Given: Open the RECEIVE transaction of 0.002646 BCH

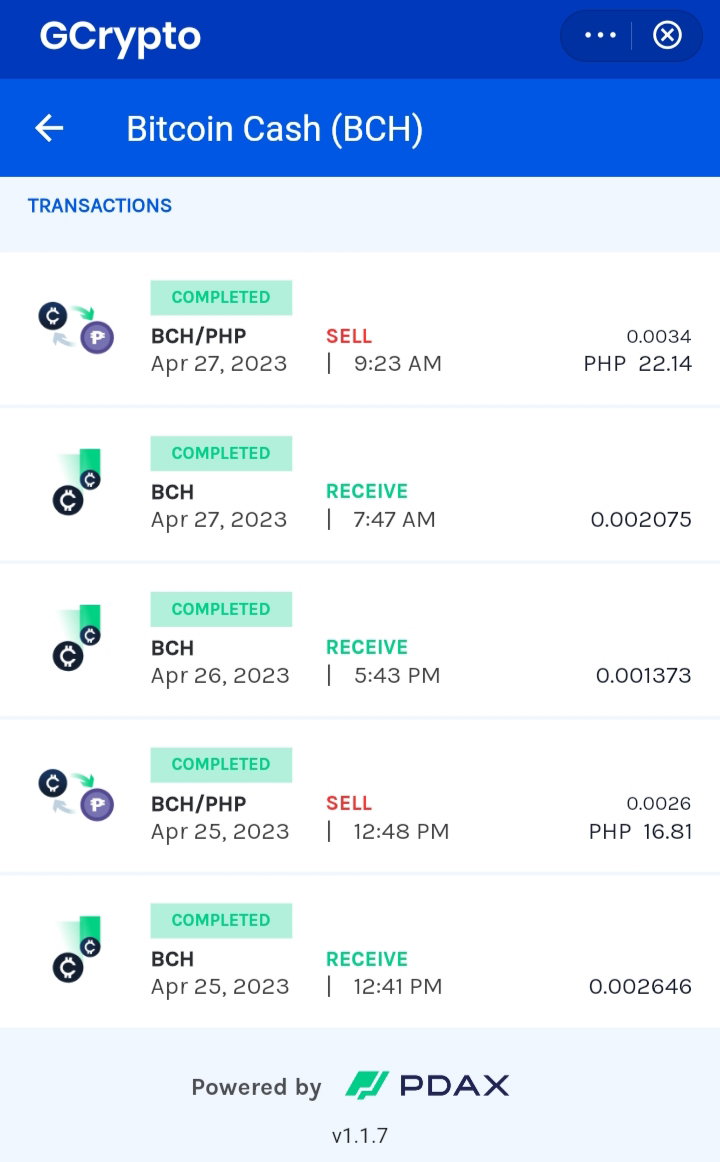Looking at the screenshot, I should (360, 952).
